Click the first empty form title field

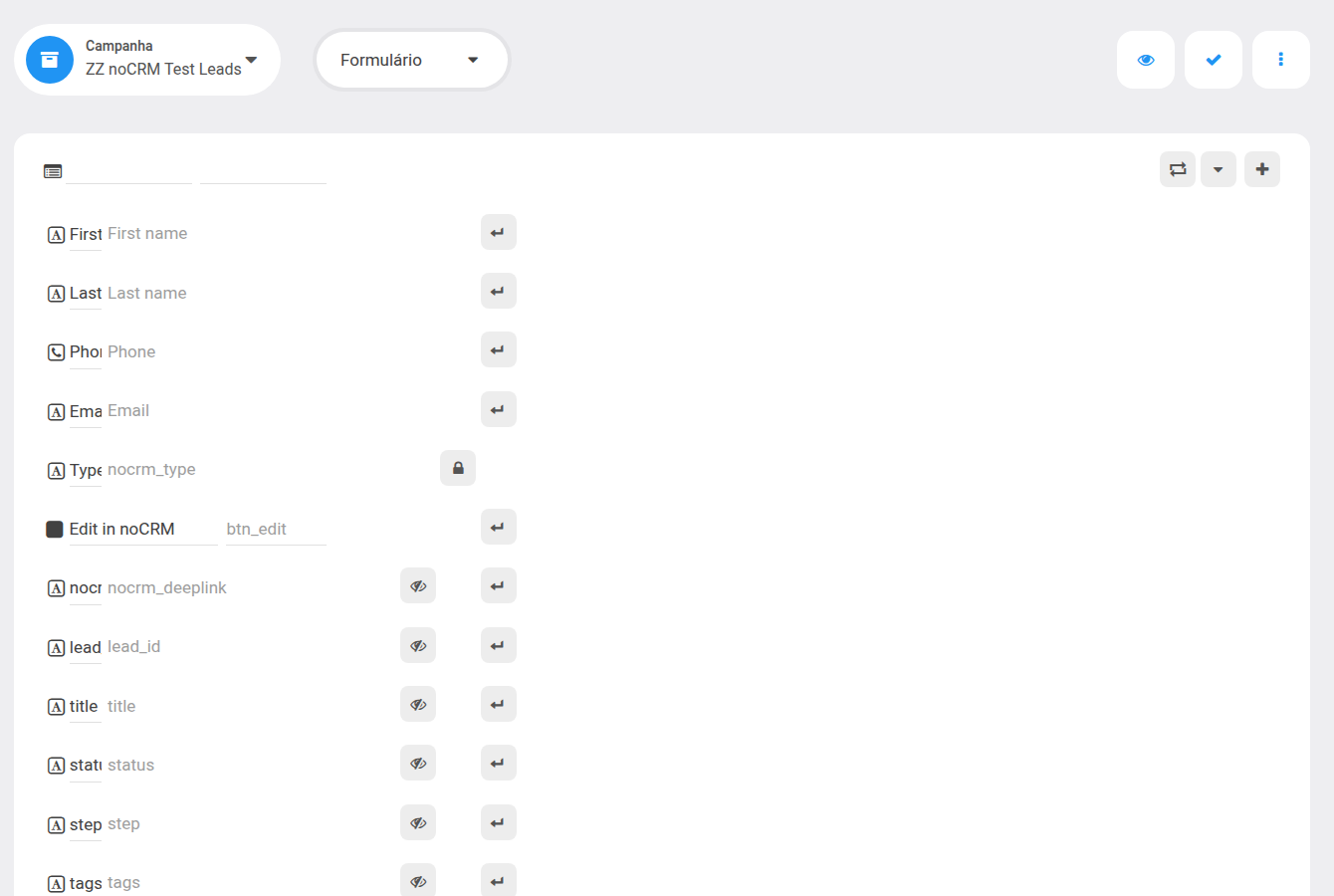tap(129, 170)
